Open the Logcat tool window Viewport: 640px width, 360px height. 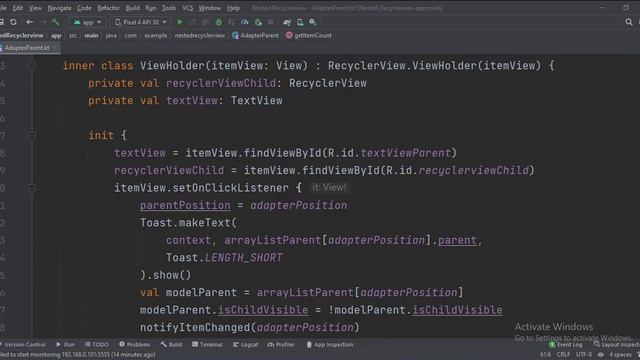pyautogui.click(x=245, y=344)
